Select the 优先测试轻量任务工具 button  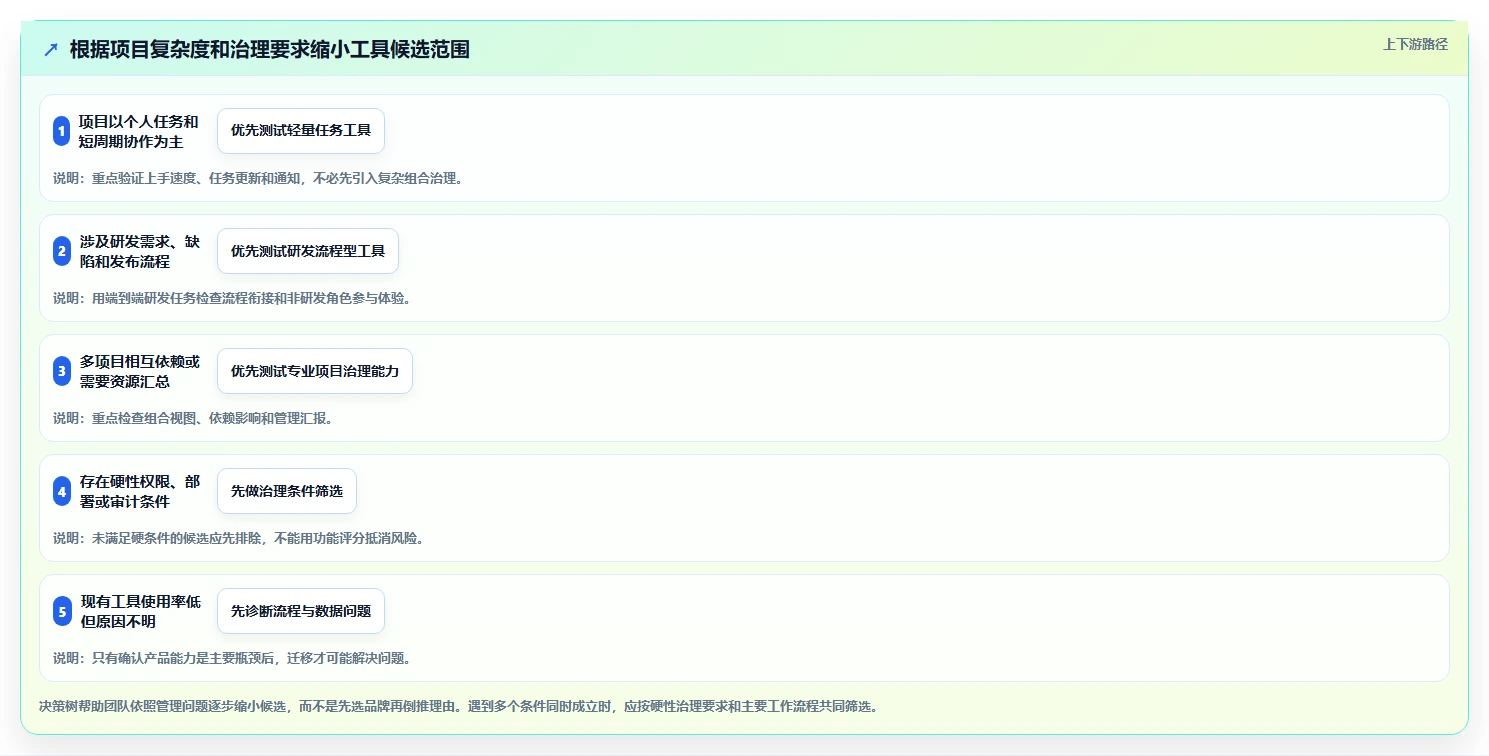click(301, 131)
